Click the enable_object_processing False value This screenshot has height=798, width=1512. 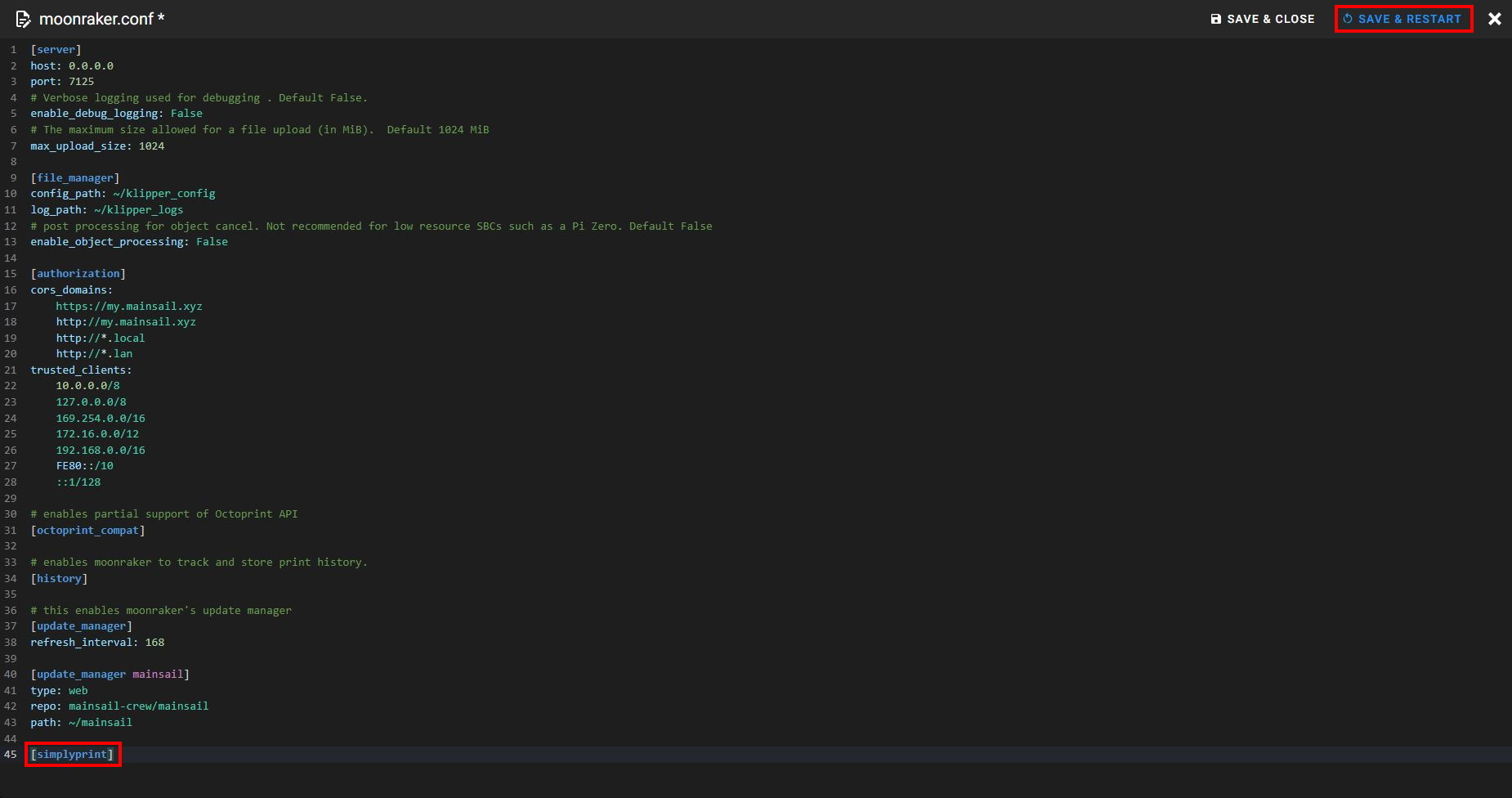[x=212, y=242]
